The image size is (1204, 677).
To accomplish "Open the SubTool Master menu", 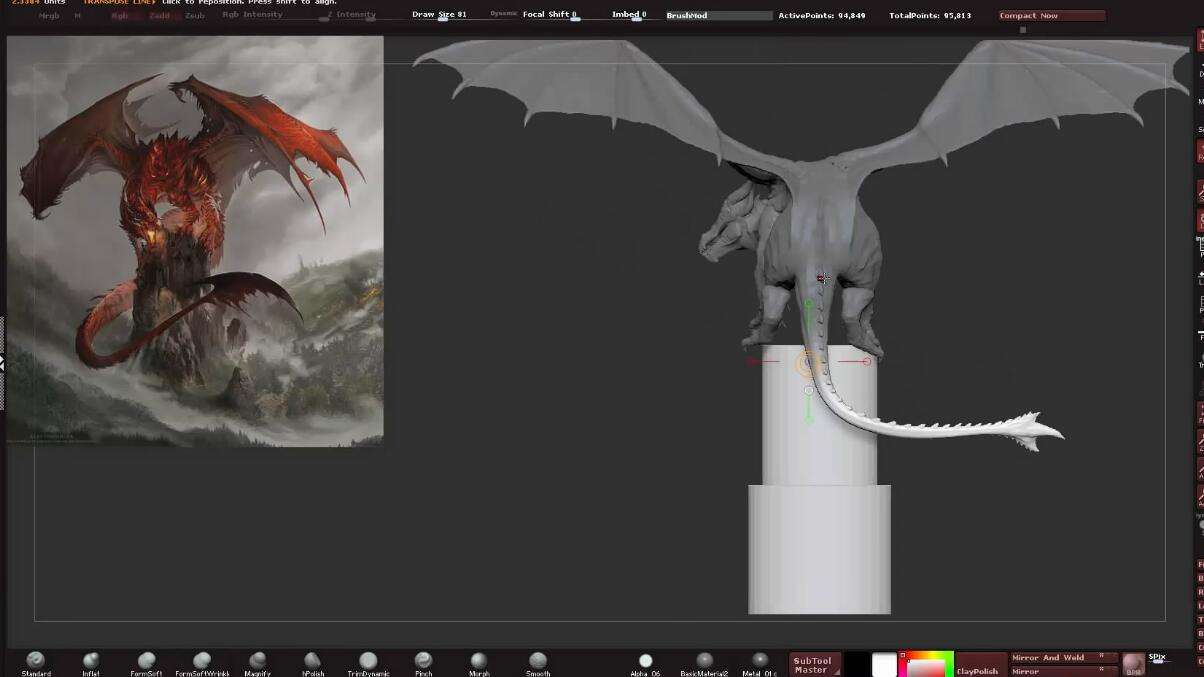I will tap(812, 664).
